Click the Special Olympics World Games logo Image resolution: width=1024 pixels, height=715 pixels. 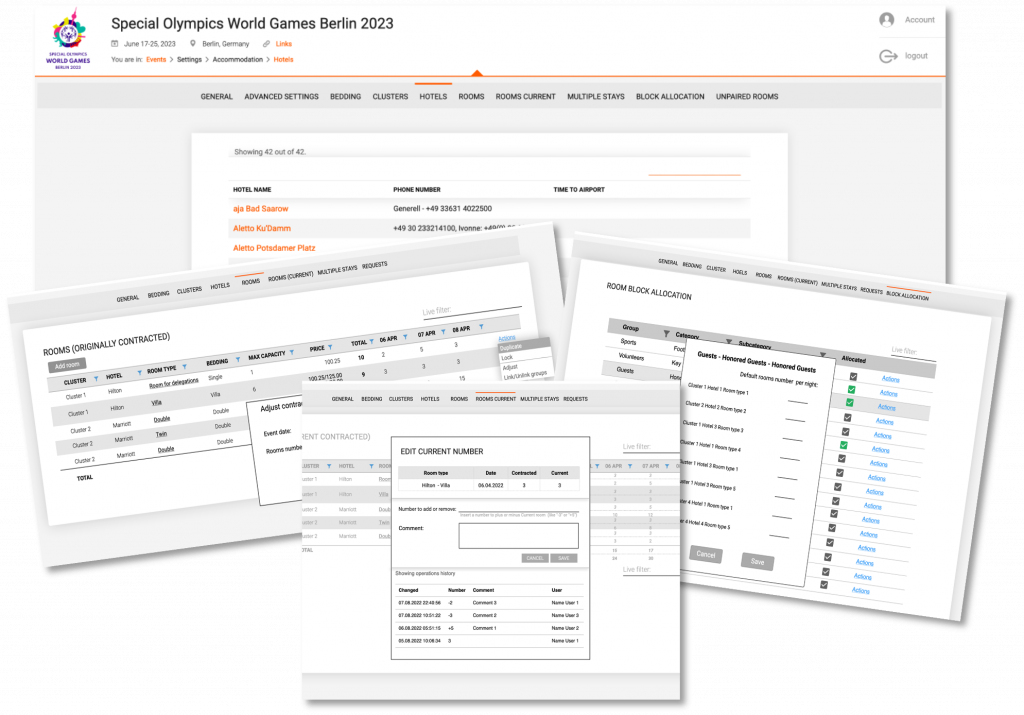click(68, 38)
